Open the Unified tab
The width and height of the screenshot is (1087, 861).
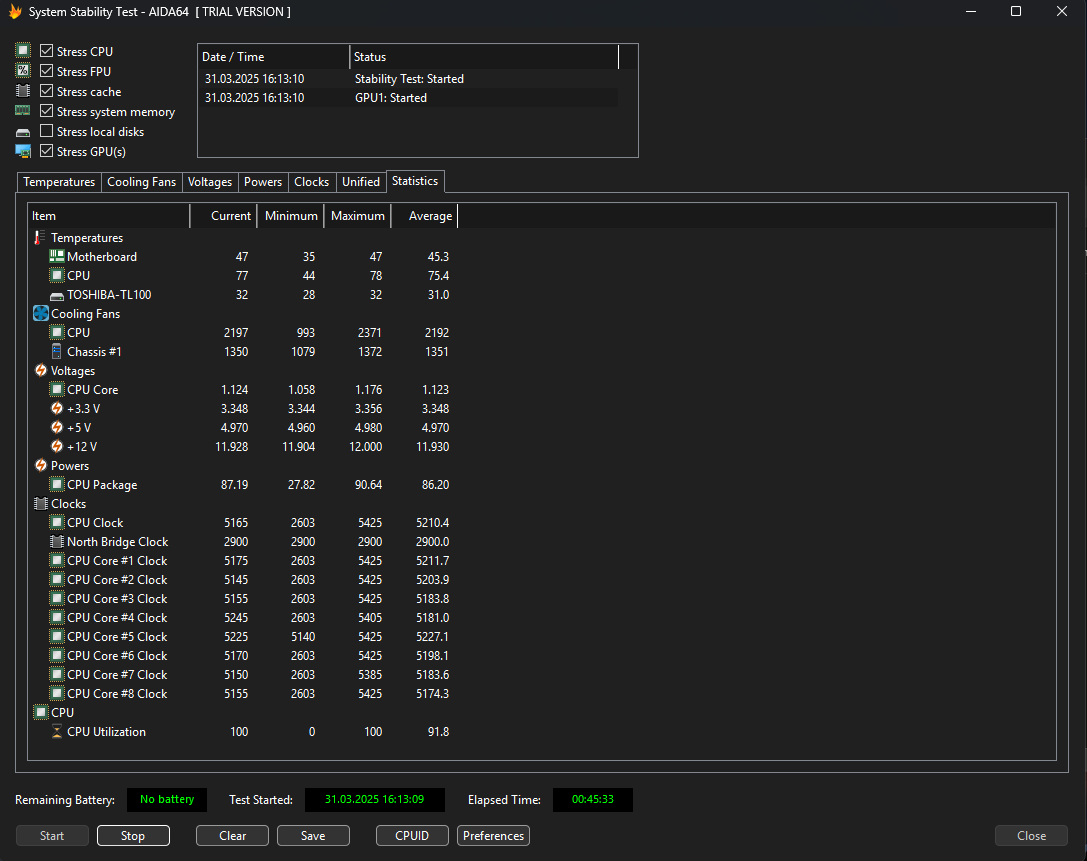(361, 182)
